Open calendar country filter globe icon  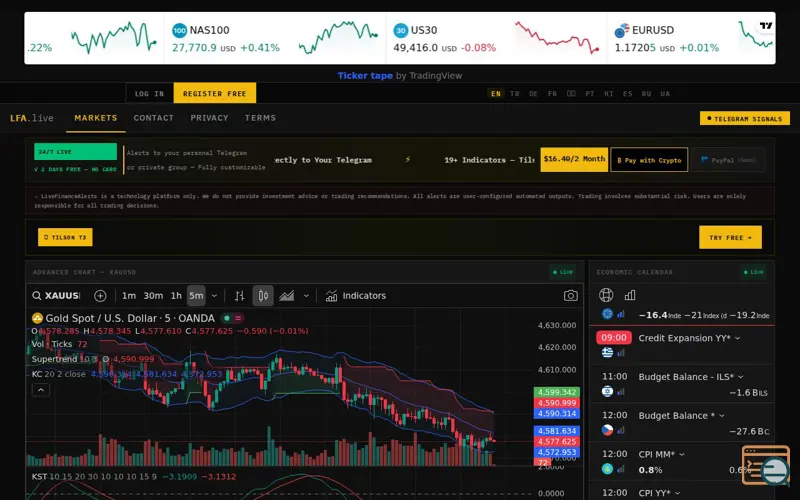pyautogui.click(x=606, y=295)
